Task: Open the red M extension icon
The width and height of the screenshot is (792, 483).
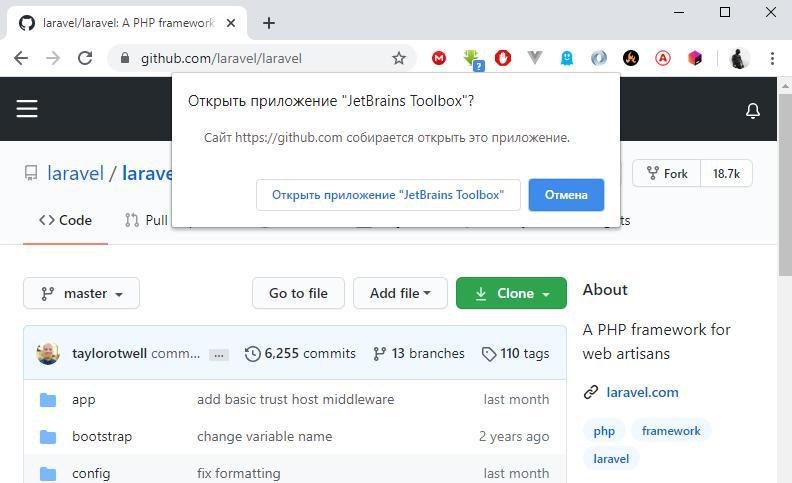Action: (x=439, y=58)
